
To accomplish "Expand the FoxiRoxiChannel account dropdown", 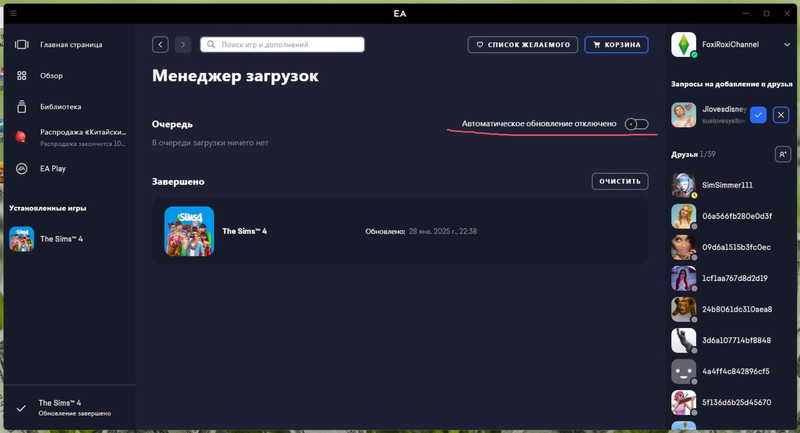I will click(786, 45).
